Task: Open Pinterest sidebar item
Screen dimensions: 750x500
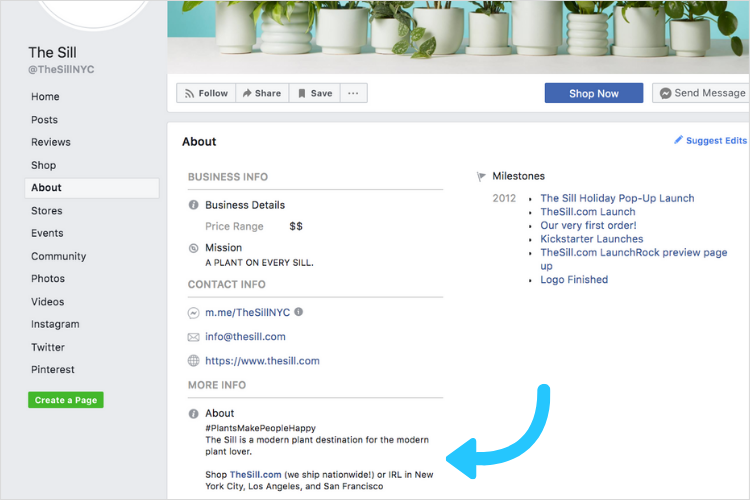Action: 53,369
